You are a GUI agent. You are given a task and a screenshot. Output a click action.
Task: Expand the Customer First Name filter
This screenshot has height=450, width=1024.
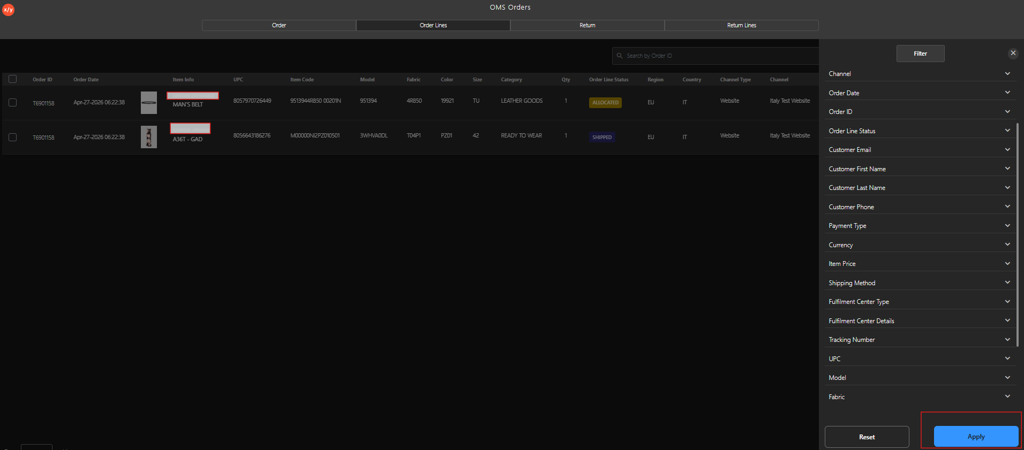click(920, 169)
